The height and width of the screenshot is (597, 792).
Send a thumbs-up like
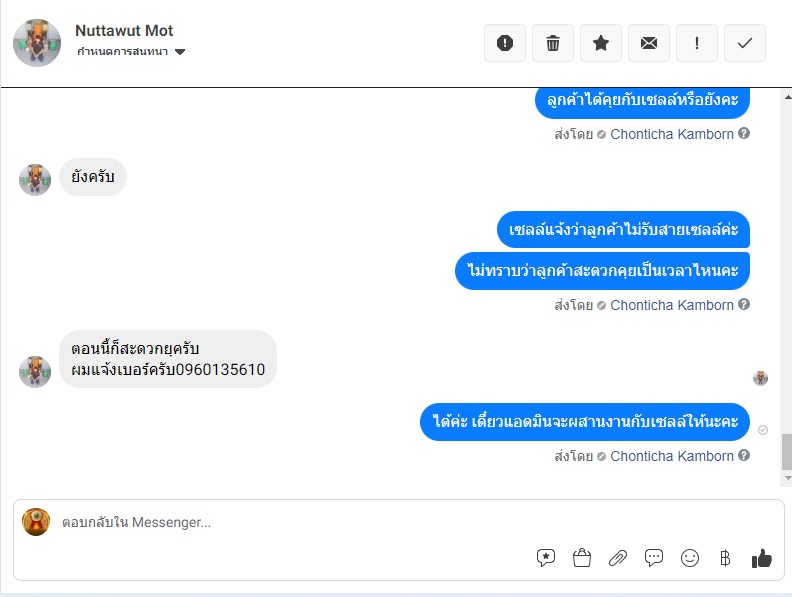click(761, 558)
